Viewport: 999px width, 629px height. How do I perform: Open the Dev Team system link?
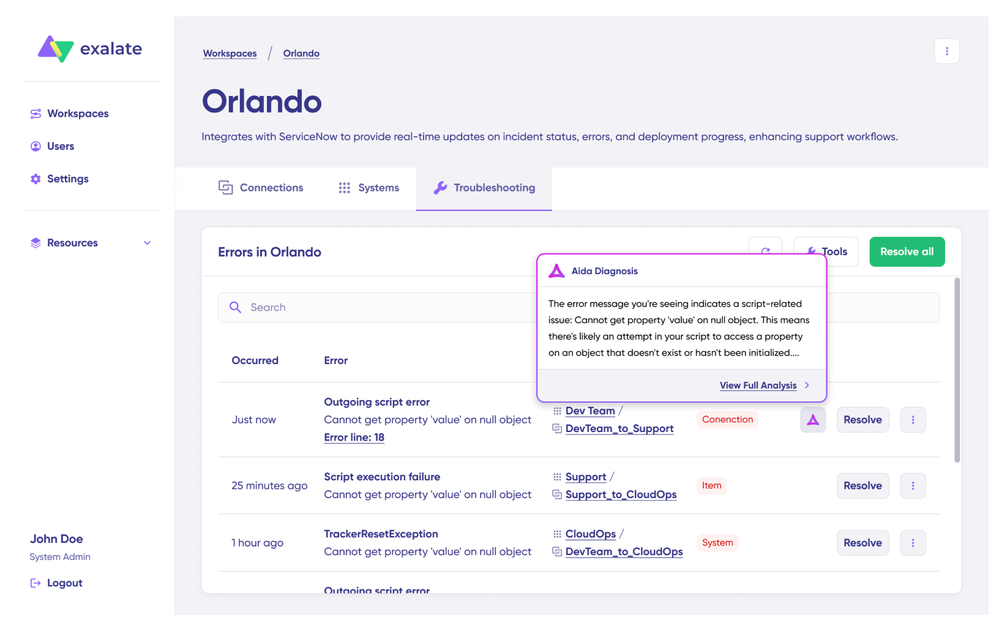(x=590, y=411)
